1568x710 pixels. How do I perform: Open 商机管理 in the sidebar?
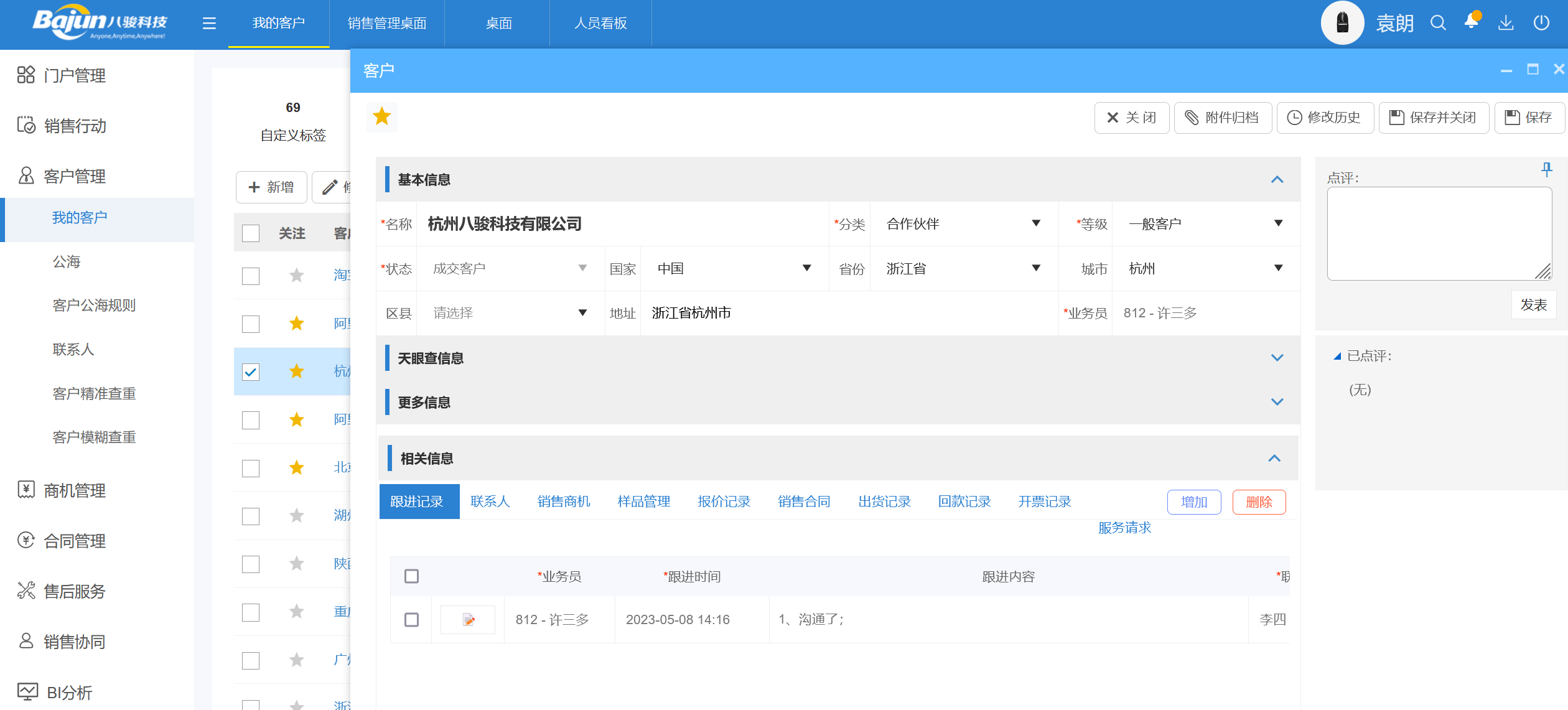(75, 490)
